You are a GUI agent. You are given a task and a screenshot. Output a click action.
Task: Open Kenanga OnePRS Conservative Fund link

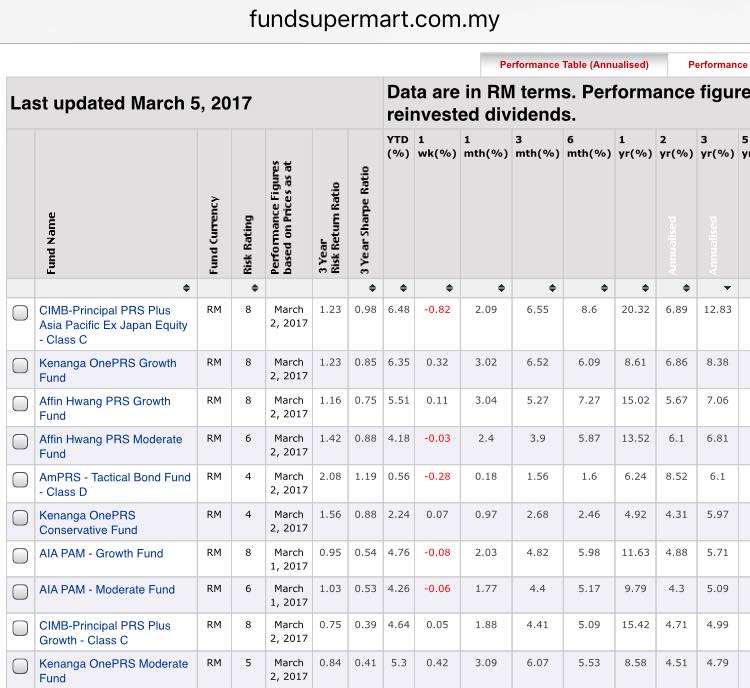[x=88, y=522]
